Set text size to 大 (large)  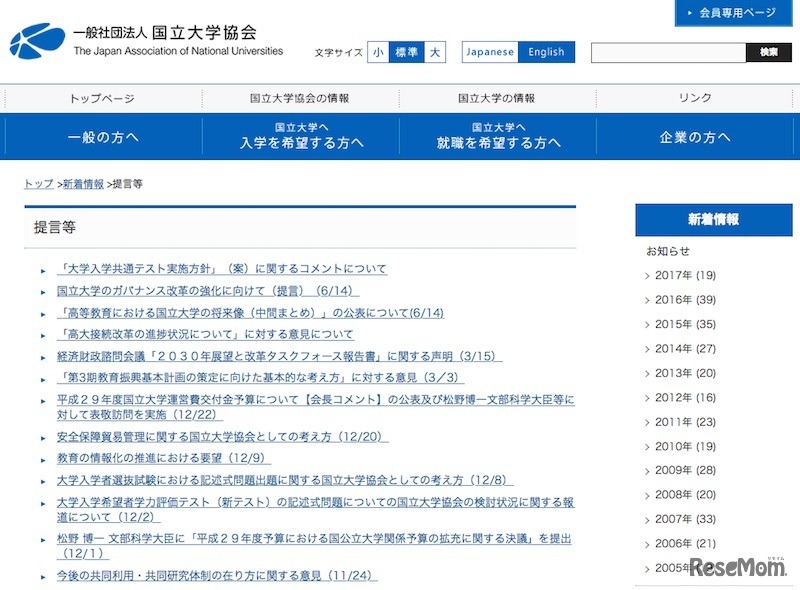[x=434, y=52]
